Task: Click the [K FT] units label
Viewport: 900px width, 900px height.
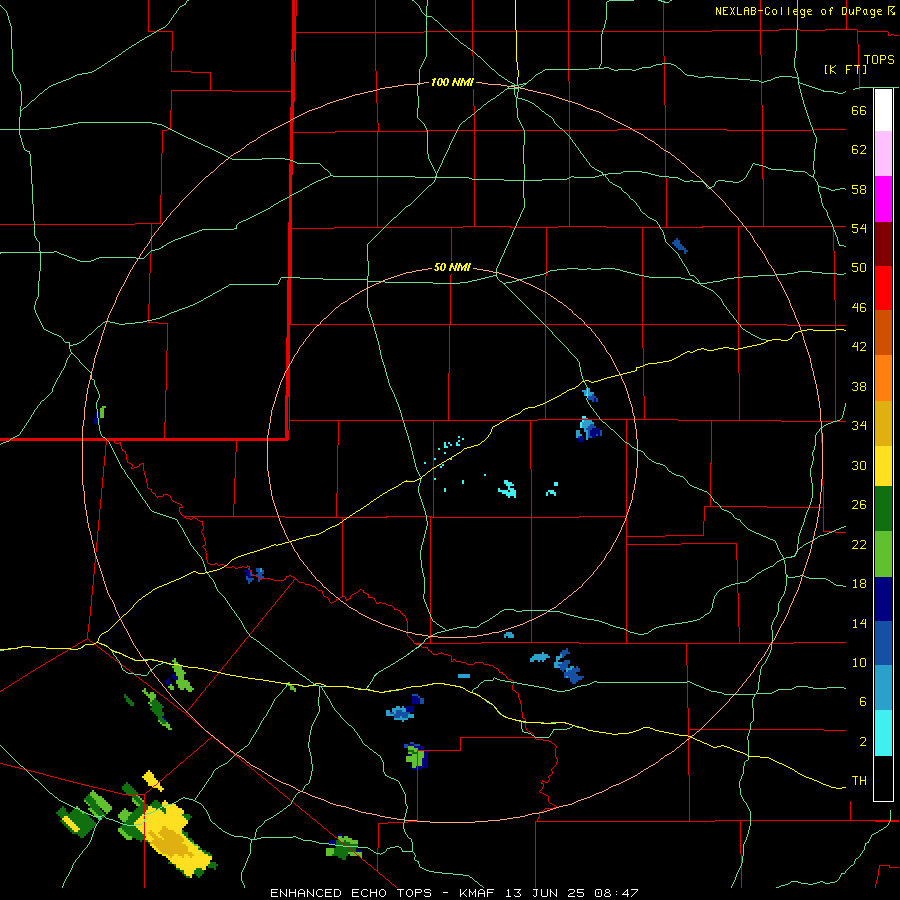Action: [x=845, y=69]
